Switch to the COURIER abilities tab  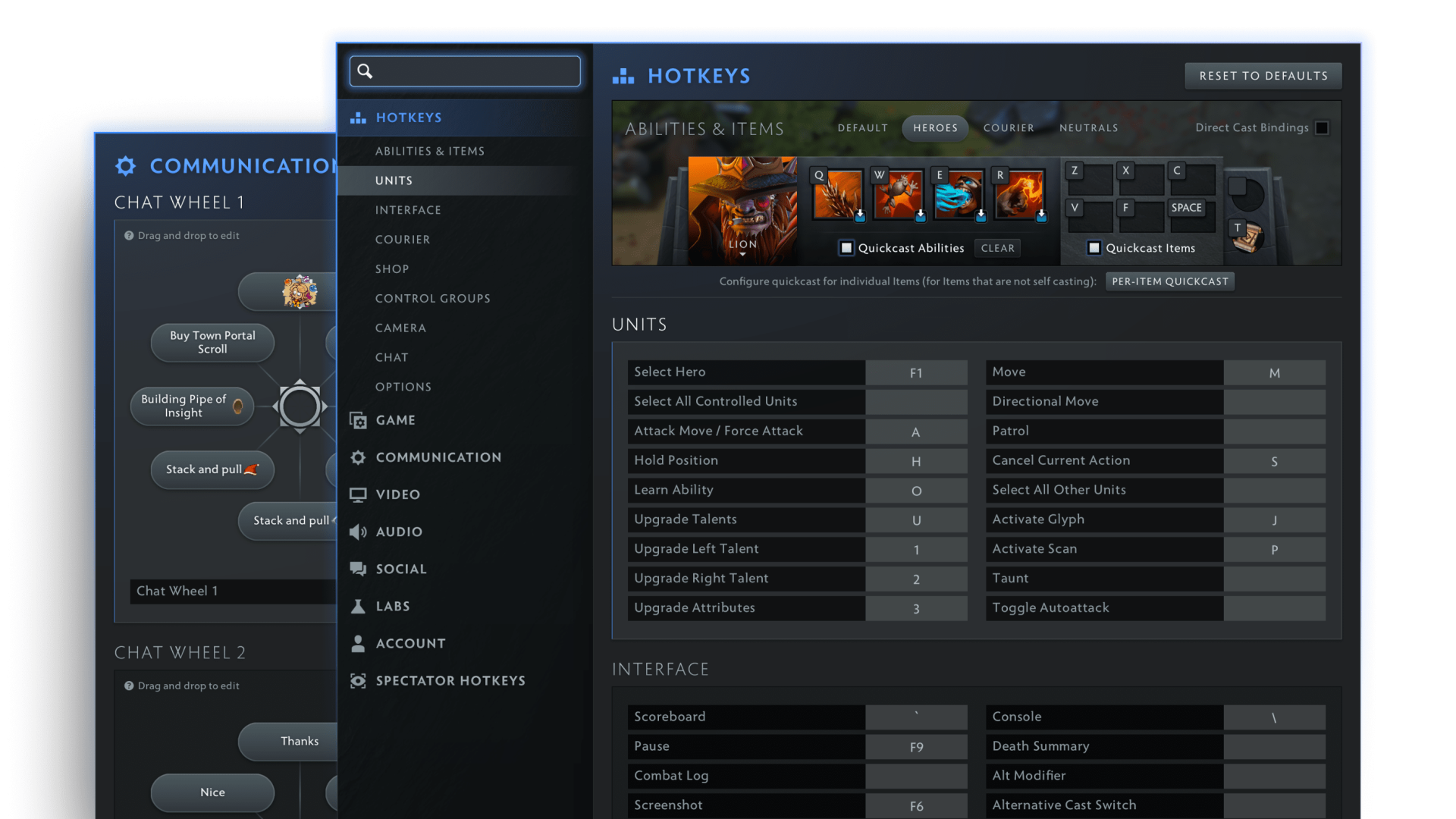point(1009,128)
